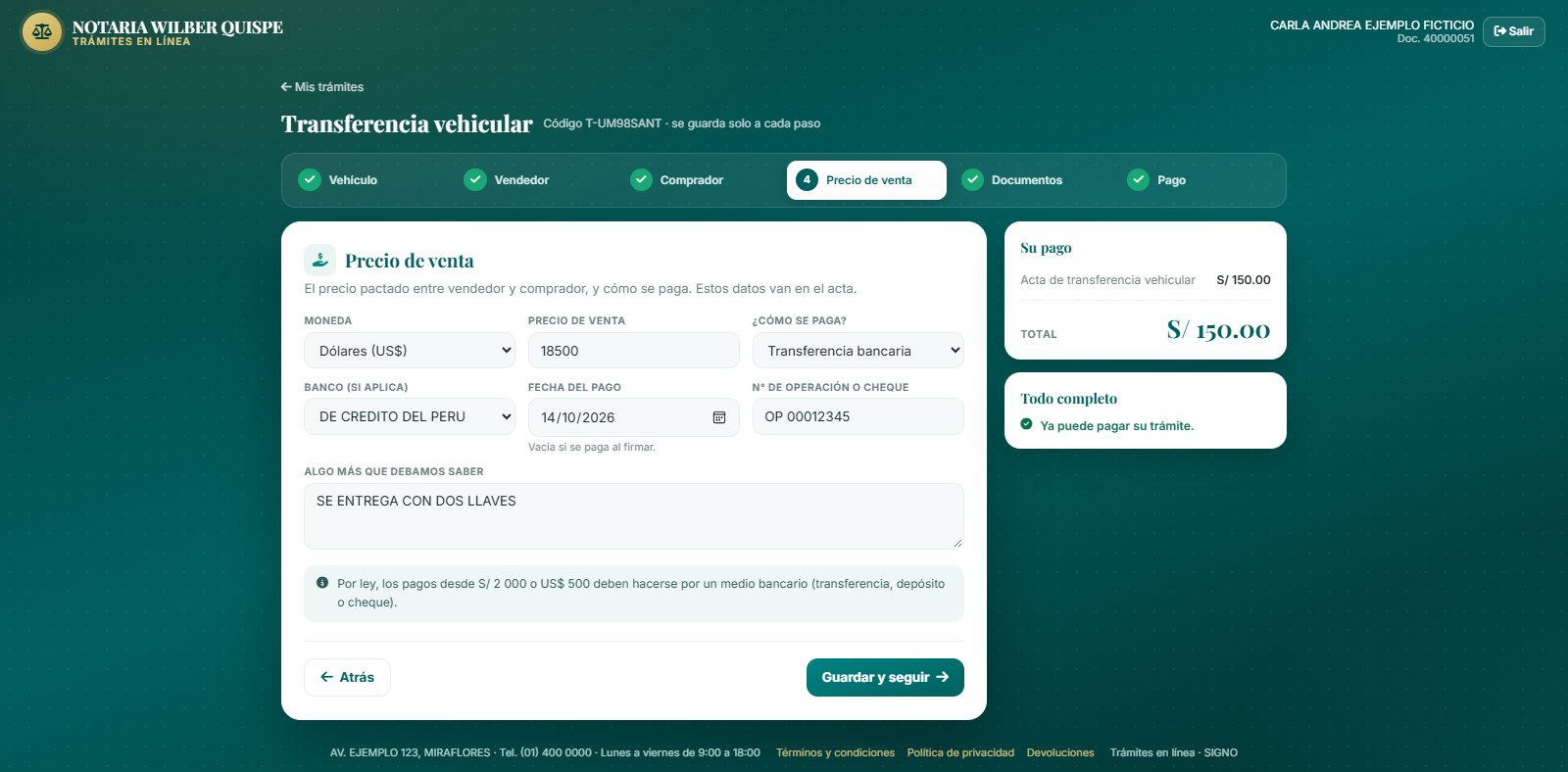
Task: Click 'Acta de transferencia vehicular' line item
Action: click(1107, 280)
